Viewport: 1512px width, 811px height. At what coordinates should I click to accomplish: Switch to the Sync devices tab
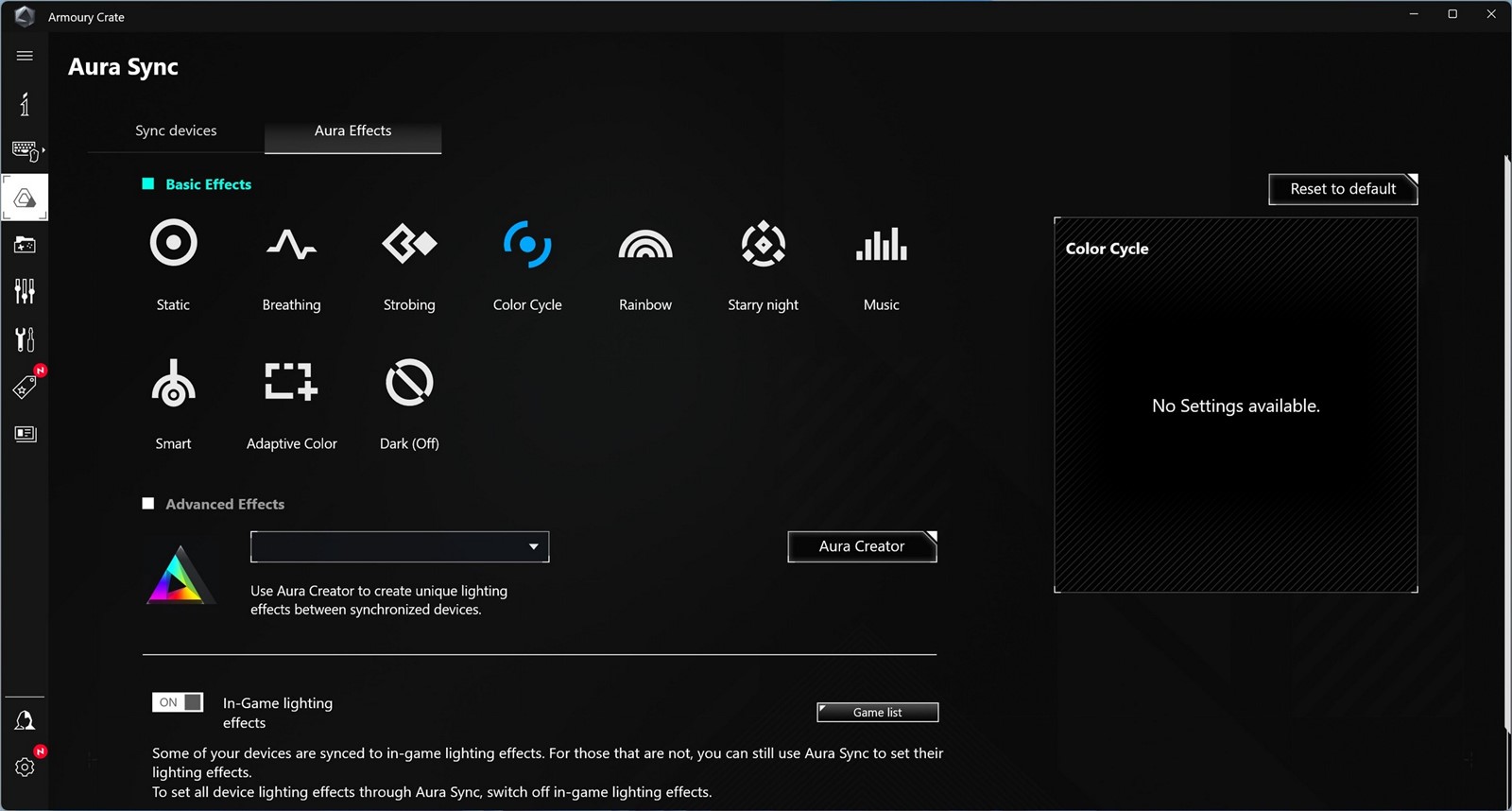176,130
